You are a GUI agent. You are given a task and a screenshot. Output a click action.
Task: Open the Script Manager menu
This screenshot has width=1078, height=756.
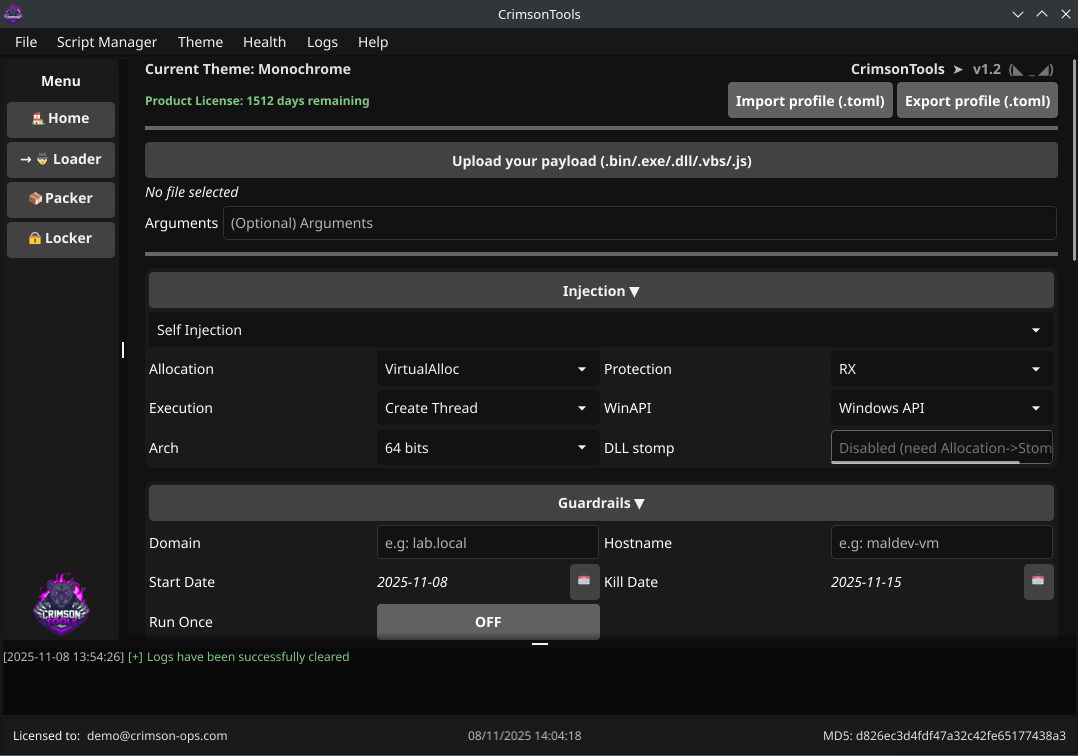[106, 42]
